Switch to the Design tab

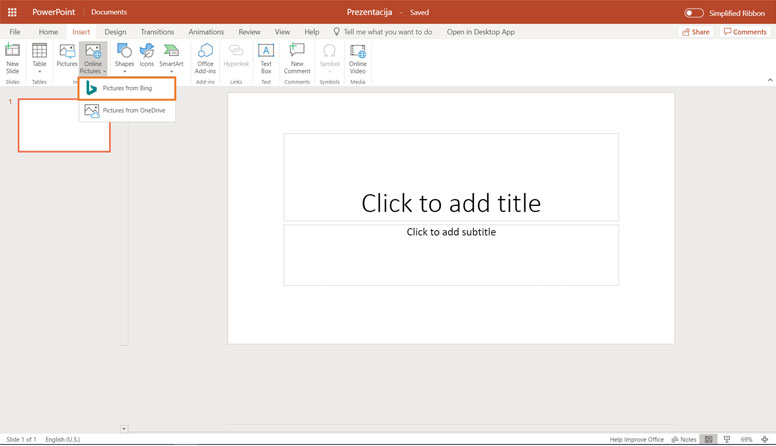115,32
